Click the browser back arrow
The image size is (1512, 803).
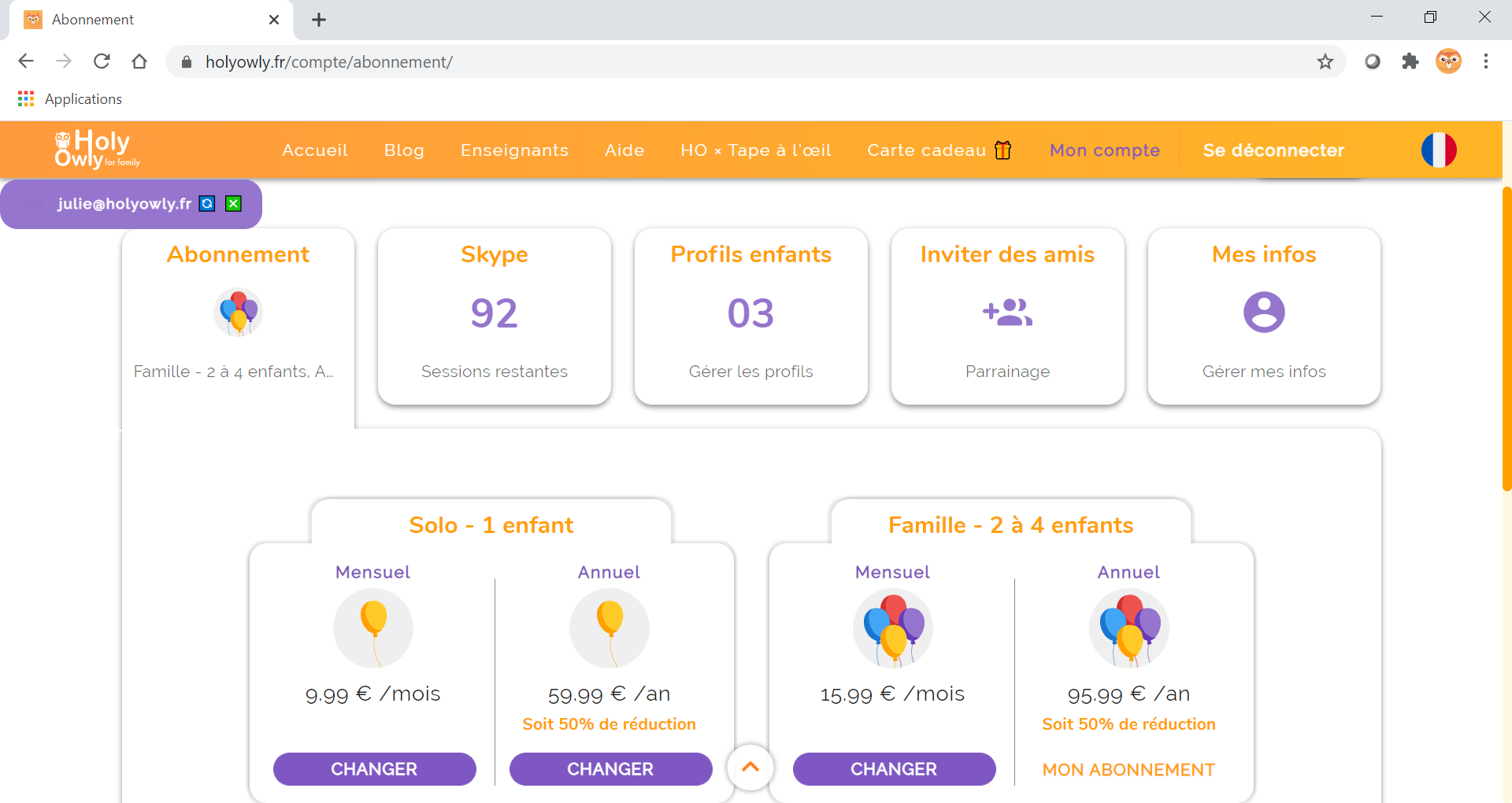[x=26, y=61]
